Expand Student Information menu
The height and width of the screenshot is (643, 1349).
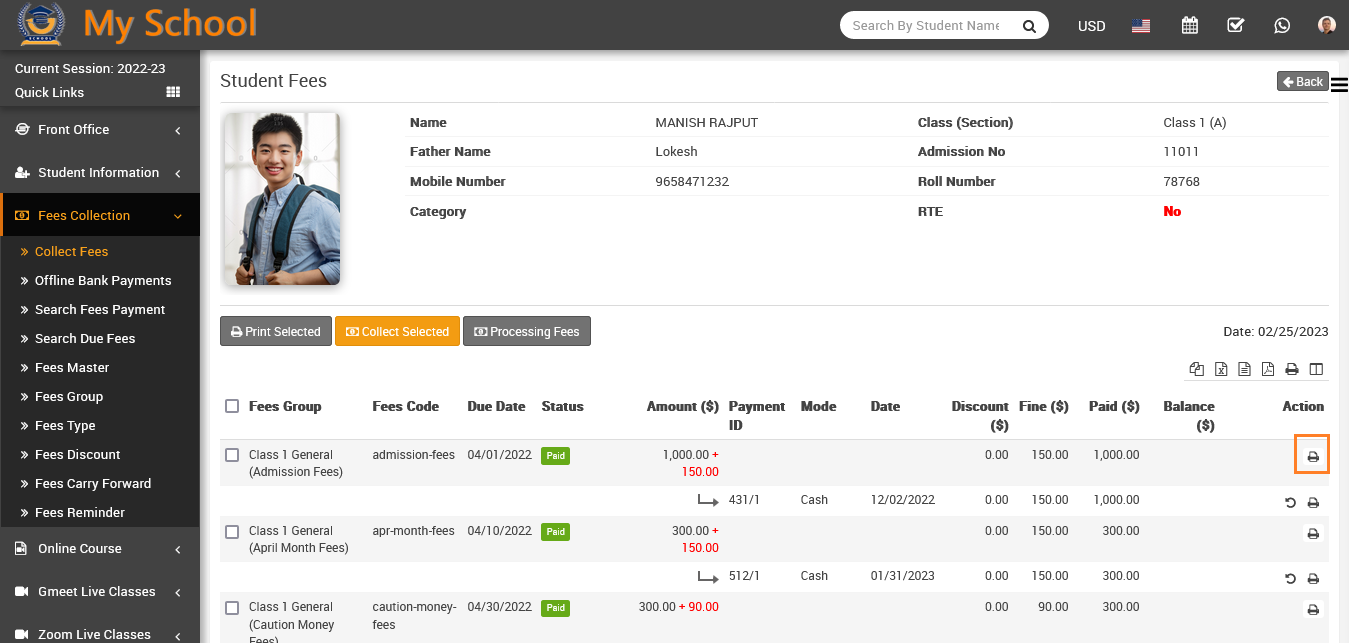pos(100,173)
